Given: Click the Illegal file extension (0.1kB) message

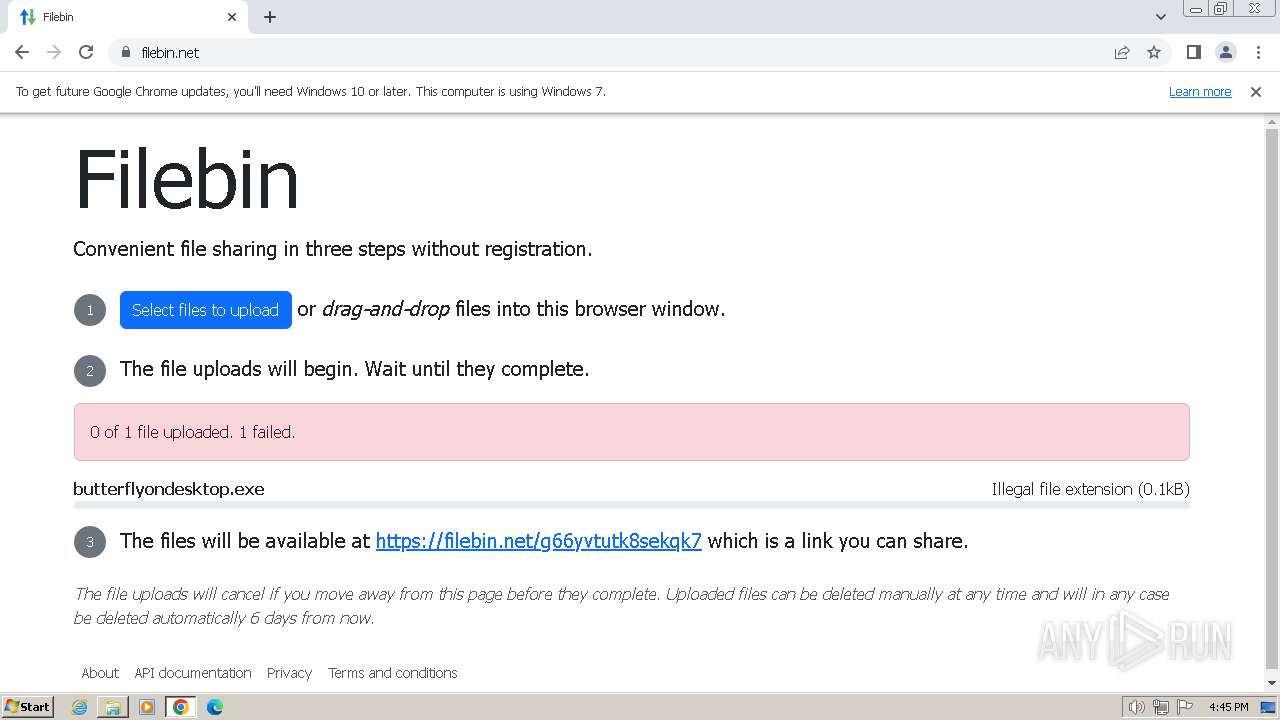Looking at the screenshot, I should 1090,489.
